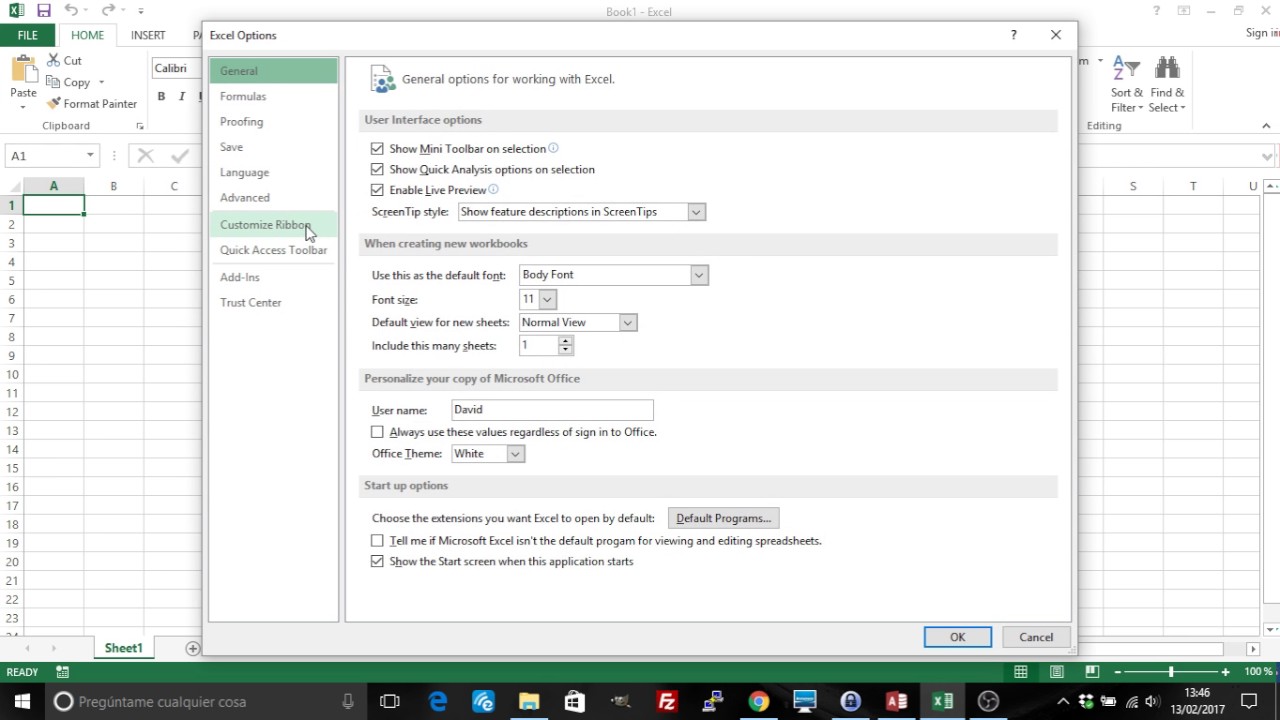Viewport: 1280px width, 720px height.
Task: Click the cancel X in formula bar
Action: tap(146, 155)
